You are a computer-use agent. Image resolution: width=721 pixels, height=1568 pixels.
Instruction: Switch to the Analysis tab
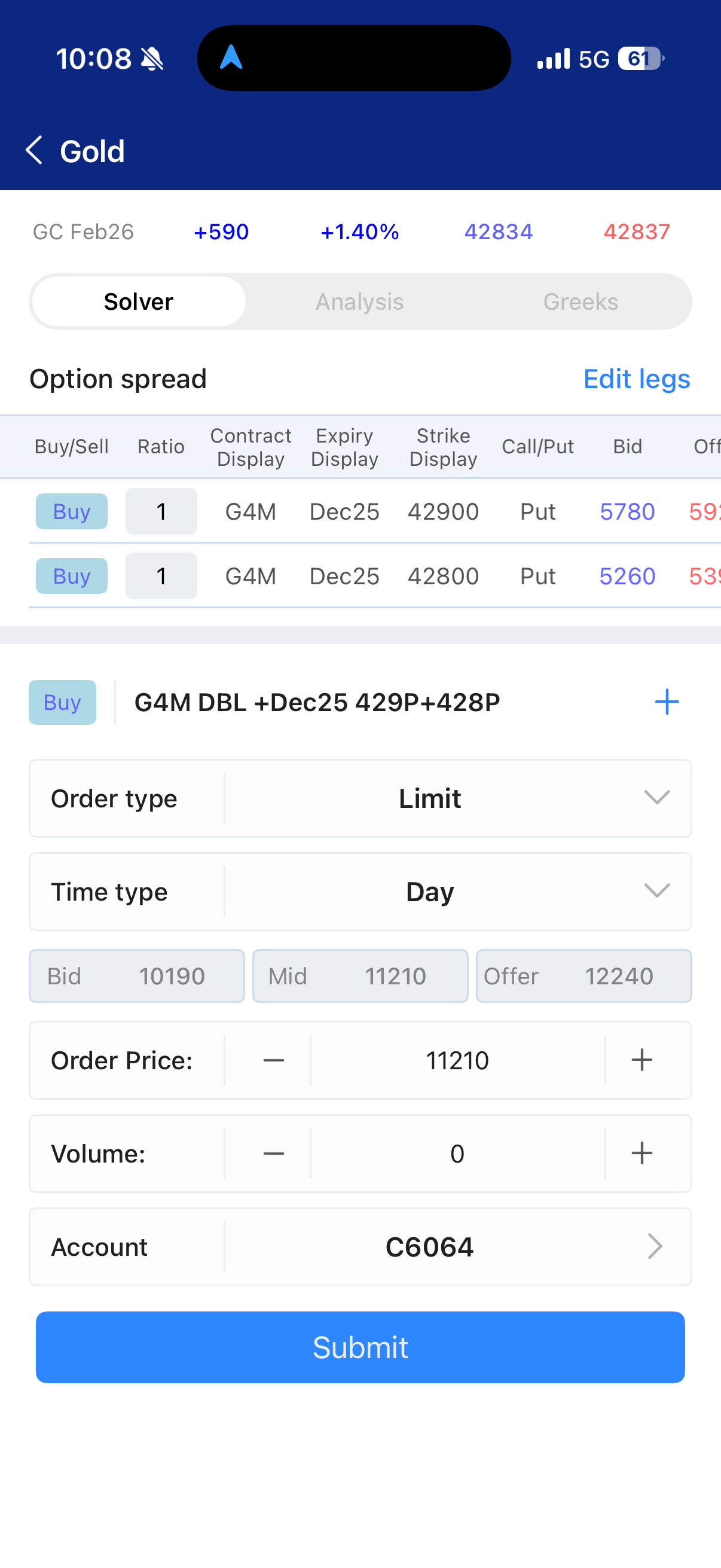point(359,302)
